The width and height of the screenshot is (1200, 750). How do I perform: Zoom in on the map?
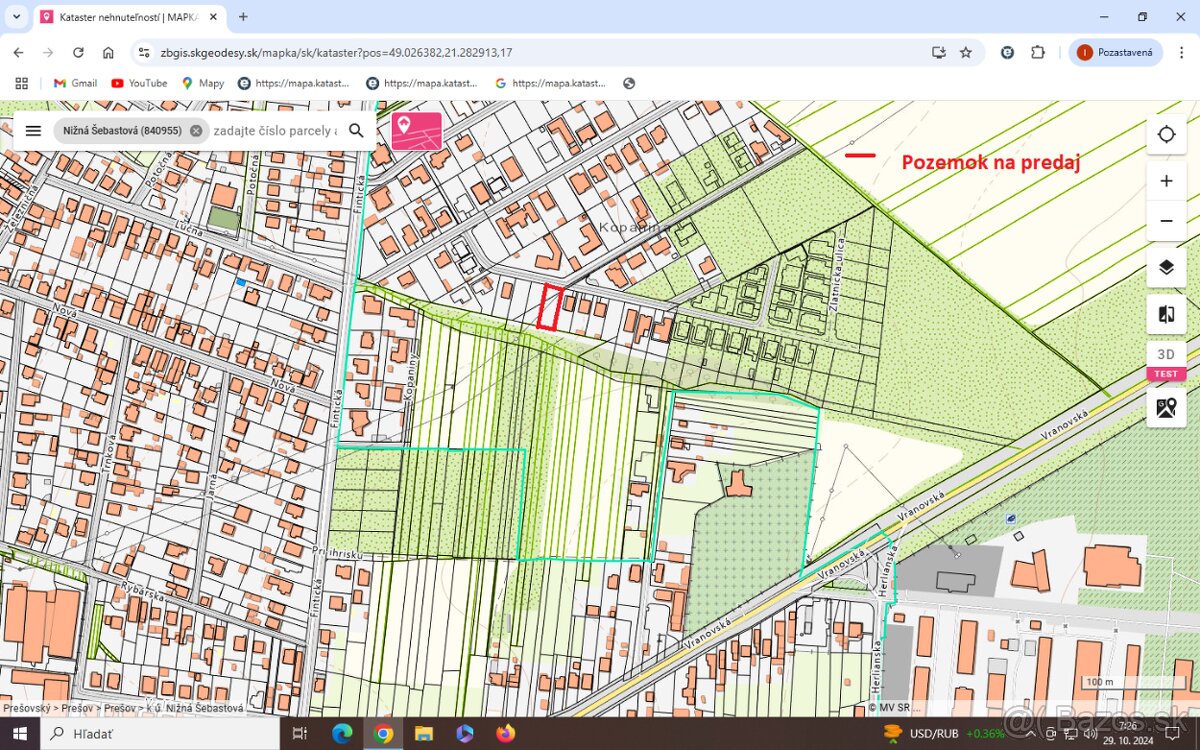(1166, 181)
